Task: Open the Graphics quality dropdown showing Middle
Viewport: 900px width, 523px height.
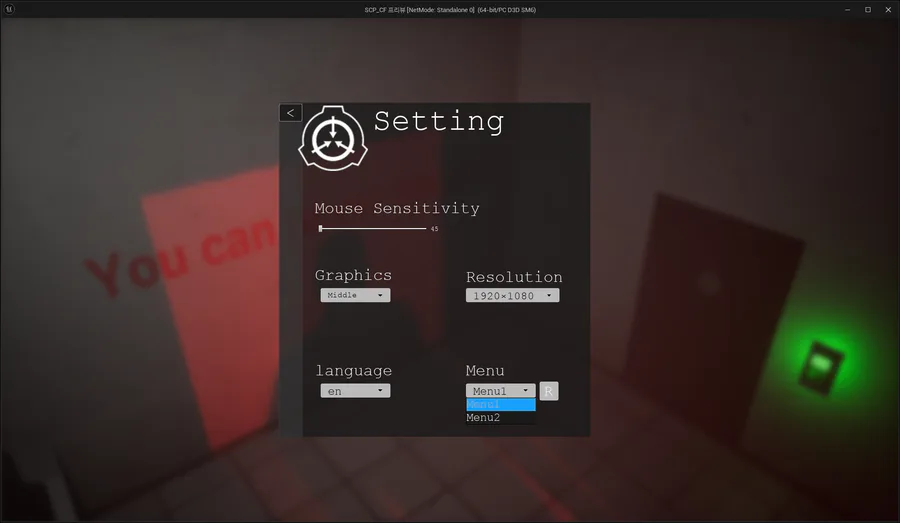Action: [x=355, y=295]
